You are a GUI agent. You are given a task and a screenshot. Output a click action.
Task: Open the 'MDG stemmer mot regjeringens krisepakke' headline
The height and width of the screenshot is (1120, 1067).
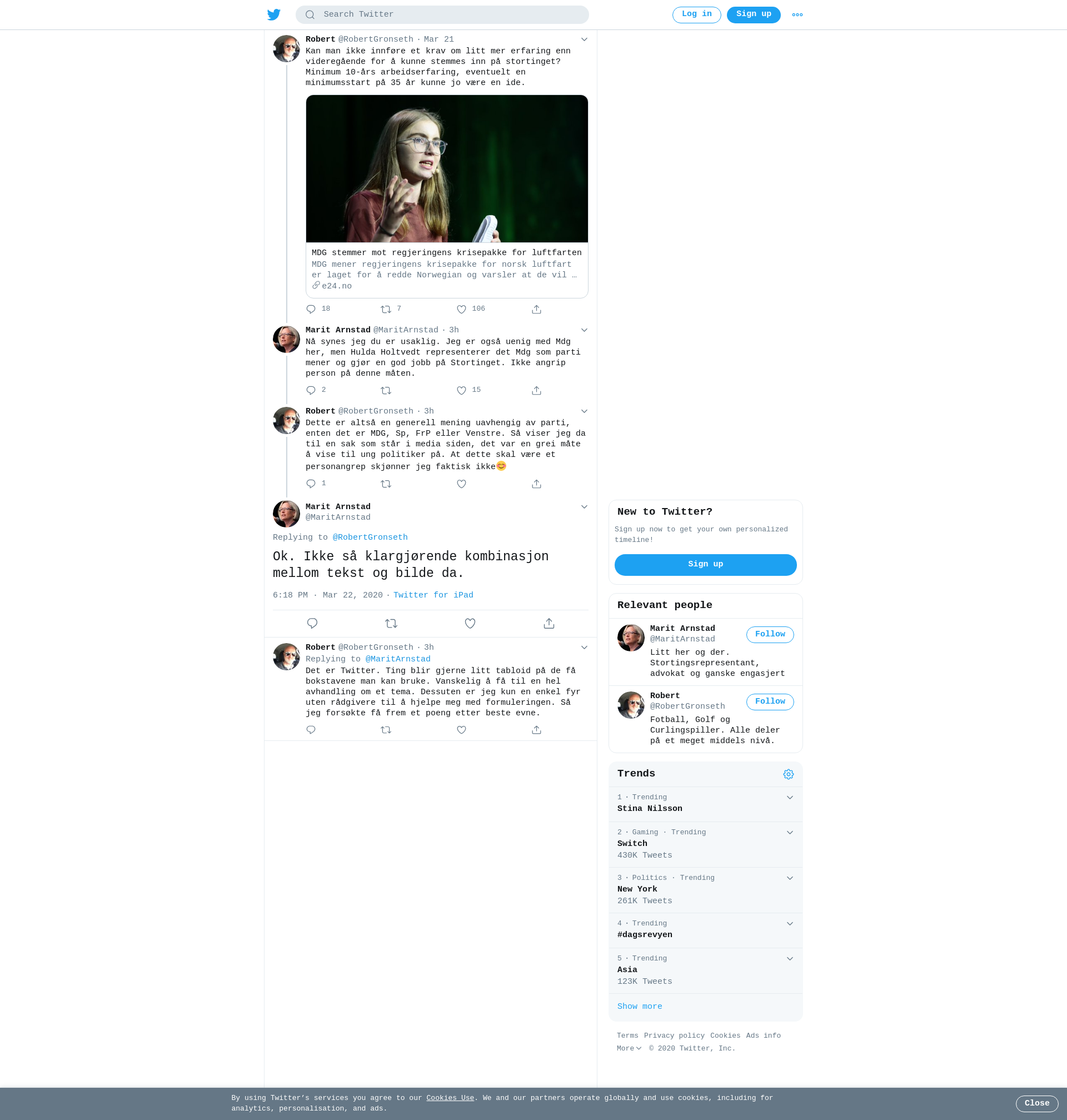[x=446, y=253]
